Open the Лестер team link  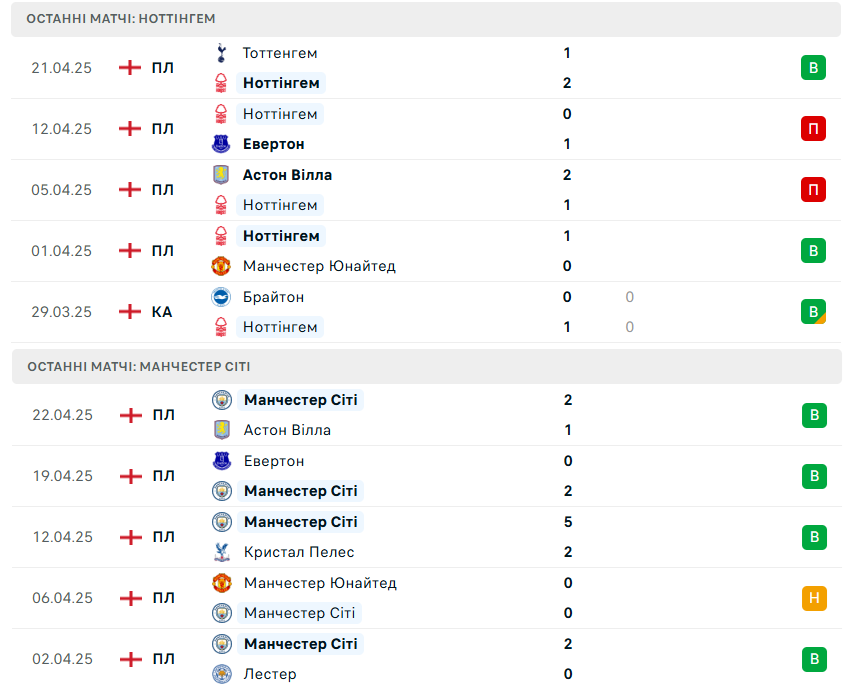pos(270,674)
